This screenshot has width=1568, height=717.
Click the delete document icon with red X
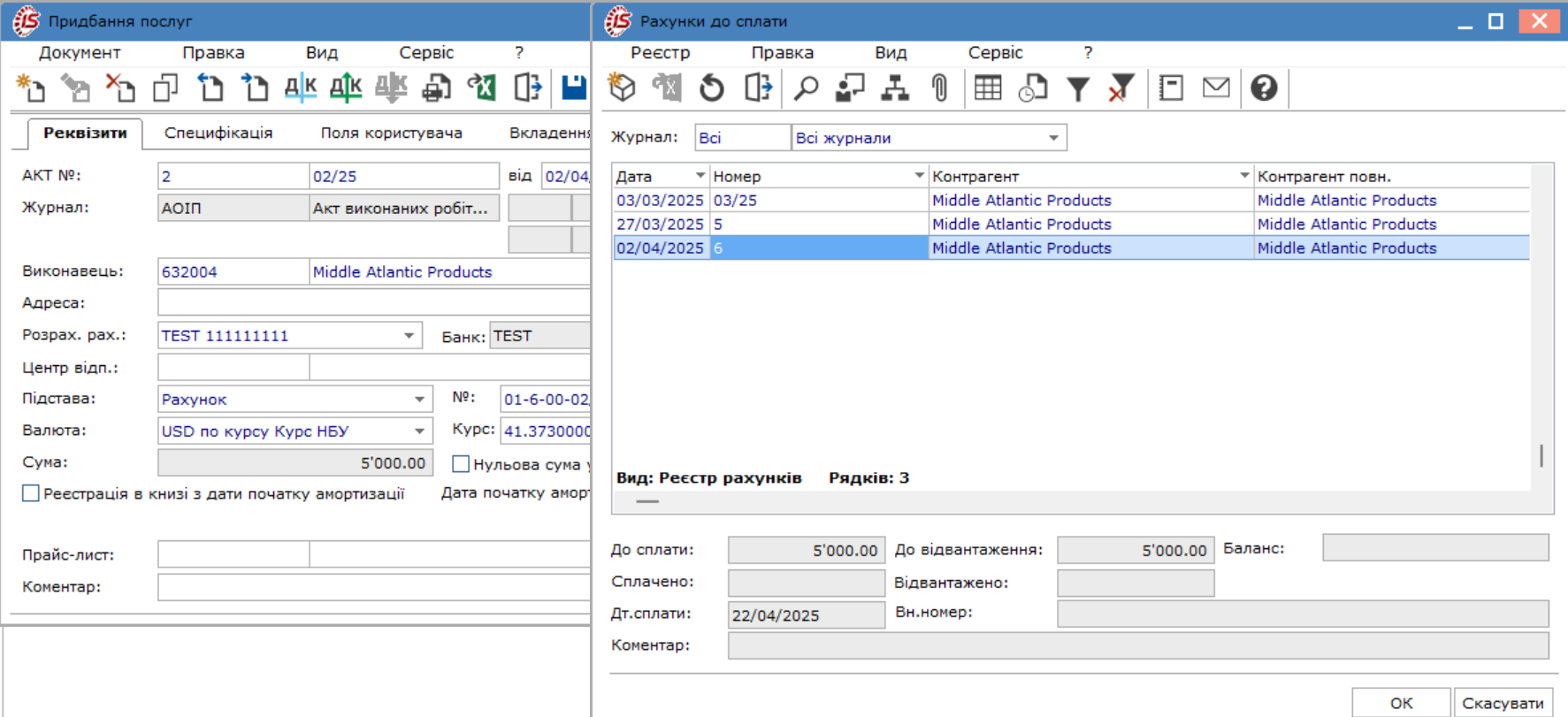coord(120,88)
